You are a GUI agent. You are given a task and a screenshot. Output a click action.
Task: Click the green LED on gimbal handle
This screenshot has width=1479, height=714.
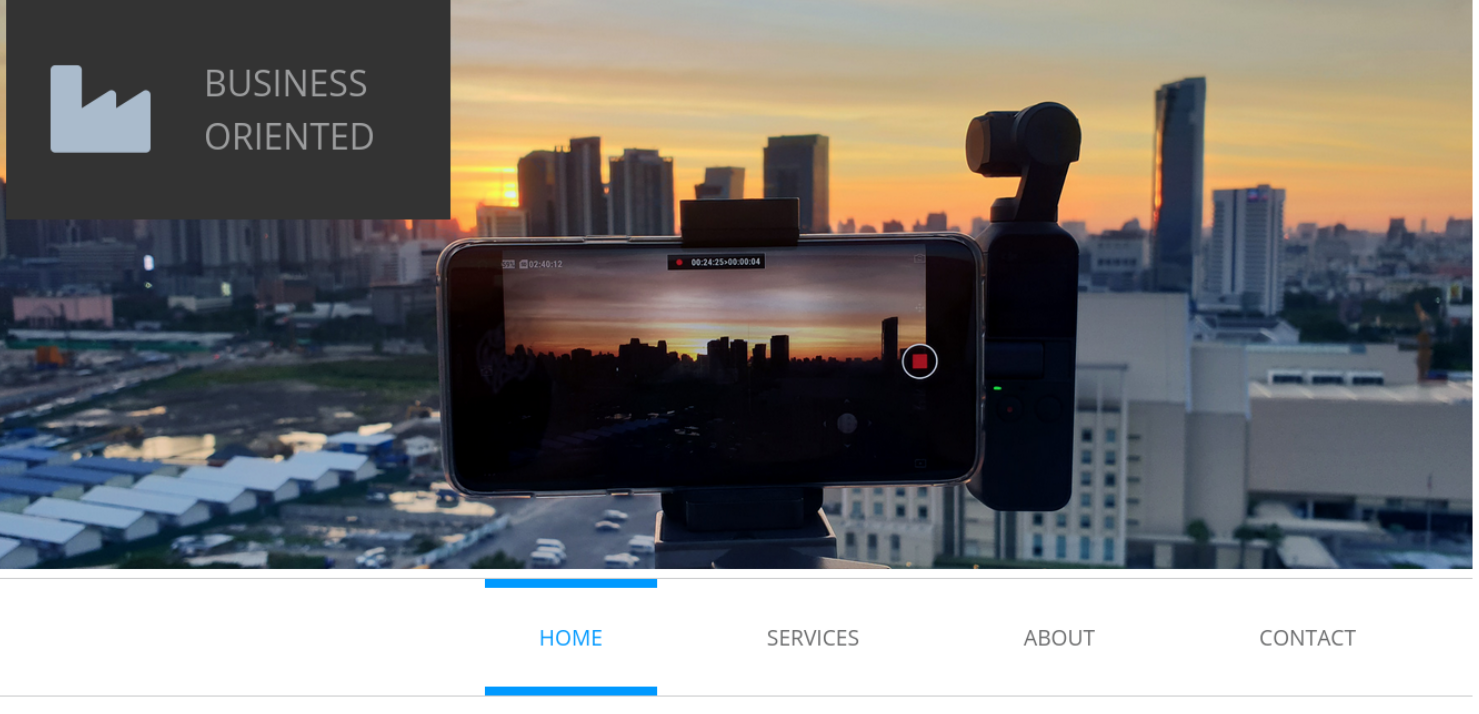click(x=996, y=388)
